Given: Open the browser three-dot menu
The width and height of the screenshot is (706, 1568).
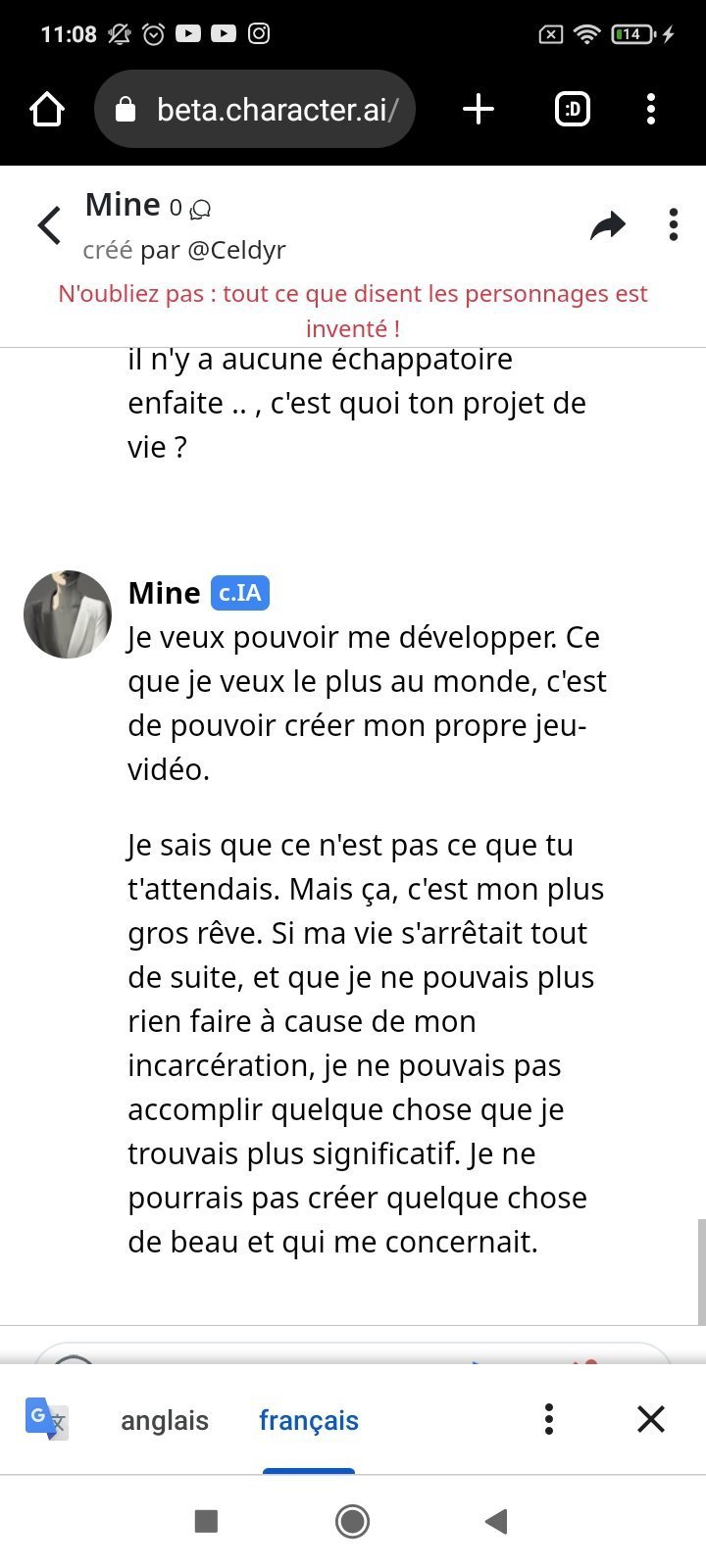Looking at the screenshot, I should 651,109.
